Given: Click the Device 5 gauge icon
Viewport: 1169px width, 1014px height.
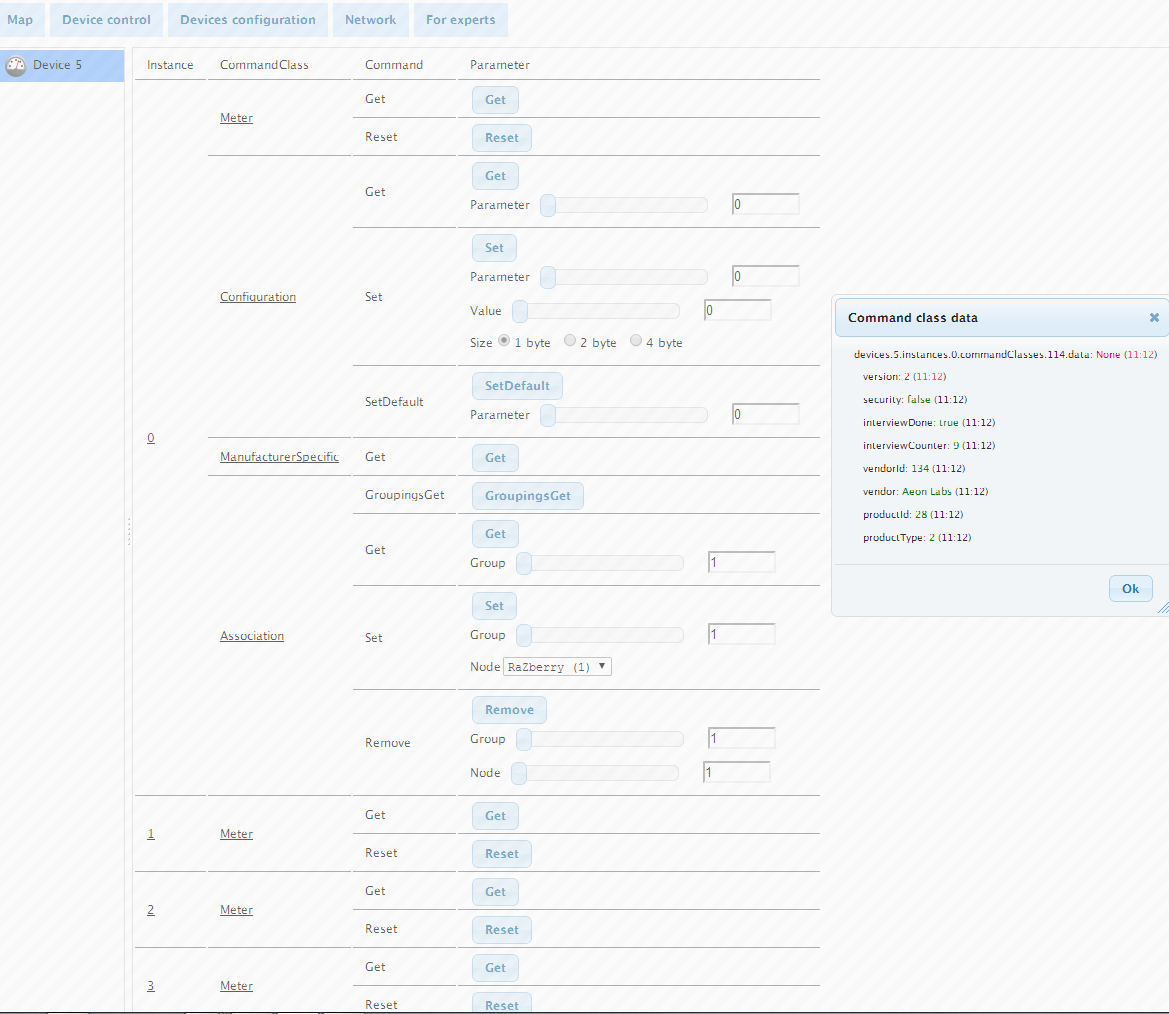Looking at the screenshot, I should coord(15,66).
